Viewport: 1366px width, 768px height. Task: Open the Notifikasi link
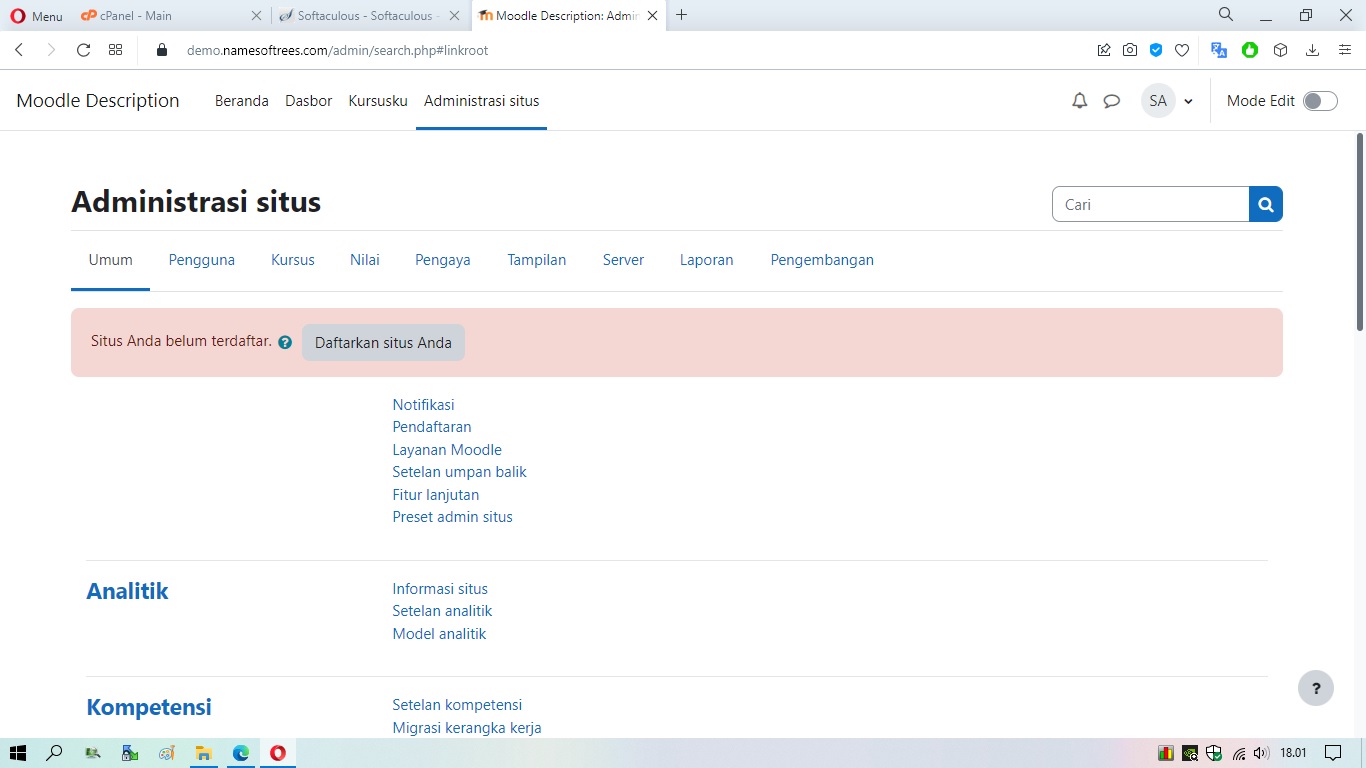click(423, 405)
